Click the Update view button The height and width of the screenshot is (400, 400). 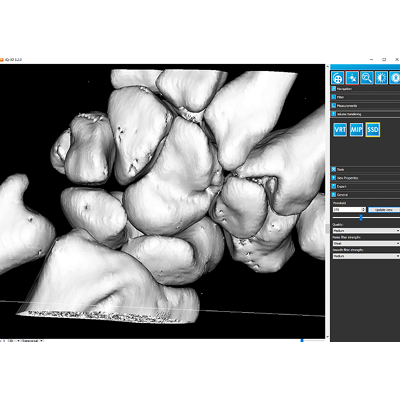[x=384, y=210]
